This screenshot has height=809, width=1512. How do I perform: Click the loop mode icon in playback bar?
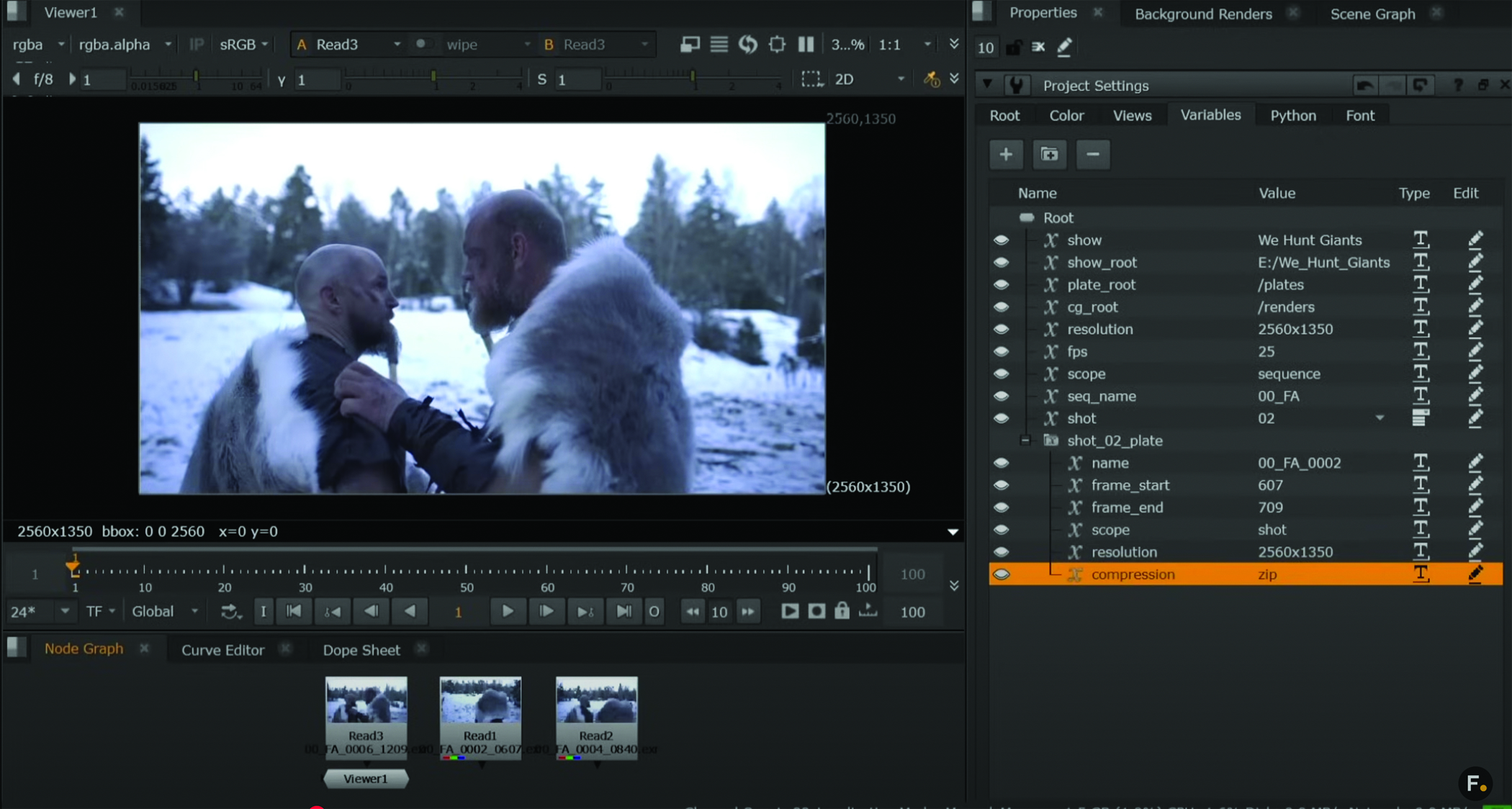(230, 612)
